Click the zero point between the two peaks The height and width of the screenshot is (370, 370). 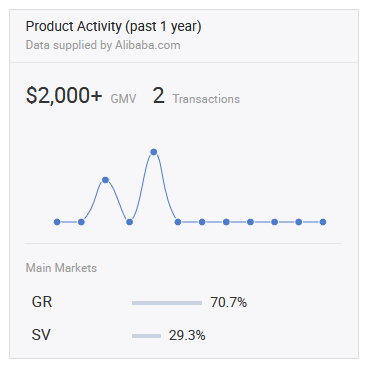click(x=130, y=222)
